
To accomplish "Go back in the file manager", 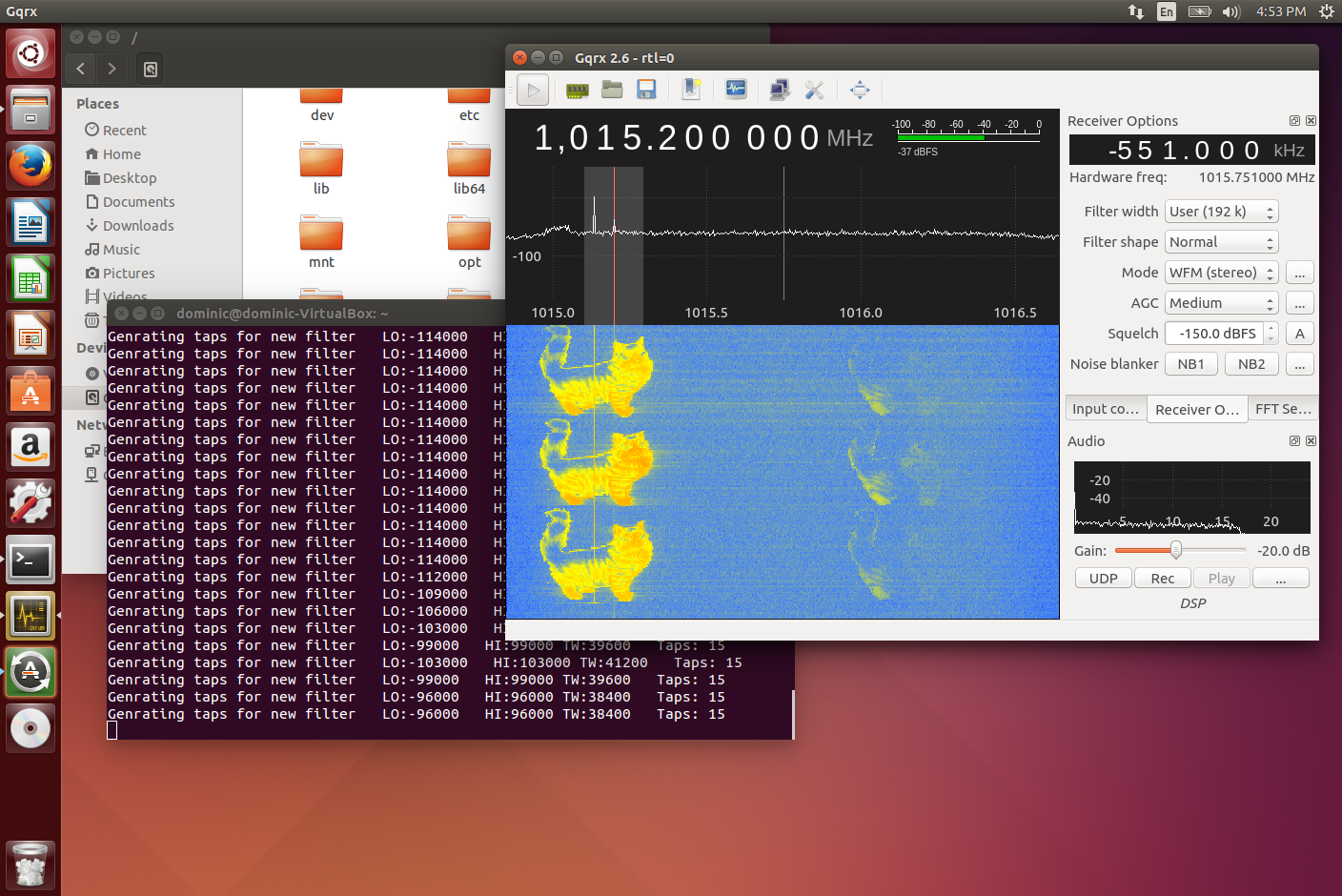I will 81,69.
